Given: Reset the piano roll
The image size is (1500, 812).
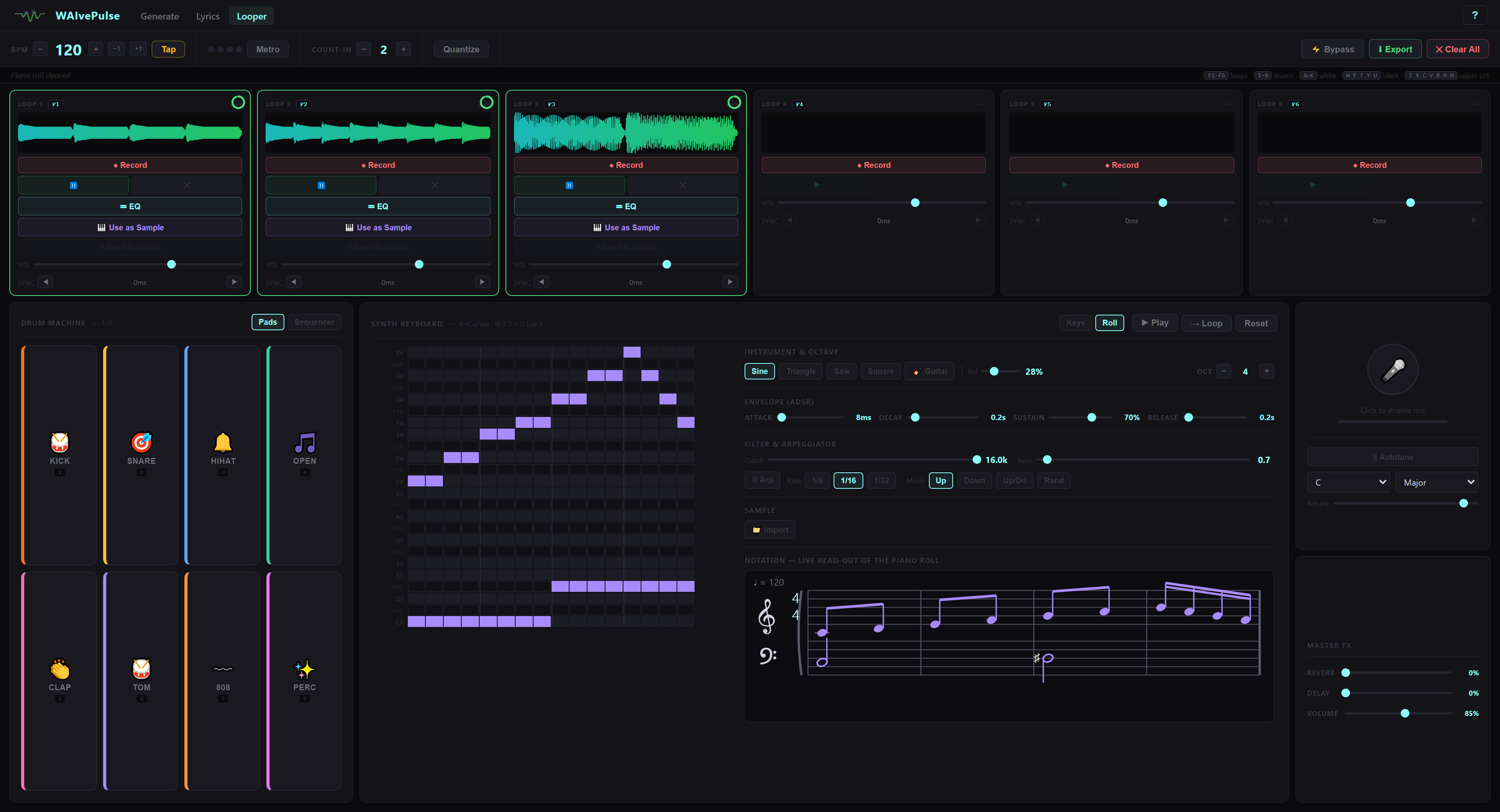Looking at the screenshot, I should 1256,323.
